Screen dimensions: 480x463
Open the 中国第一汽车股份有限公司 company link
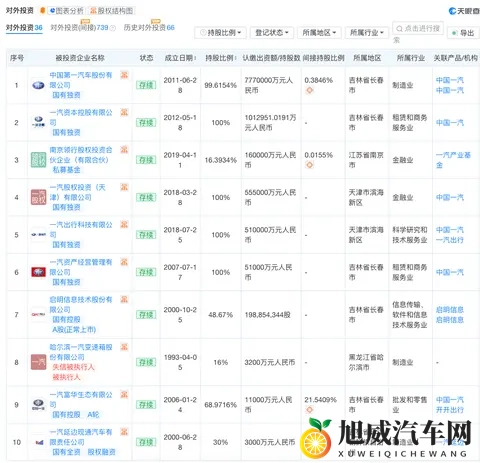coord(81,80)
